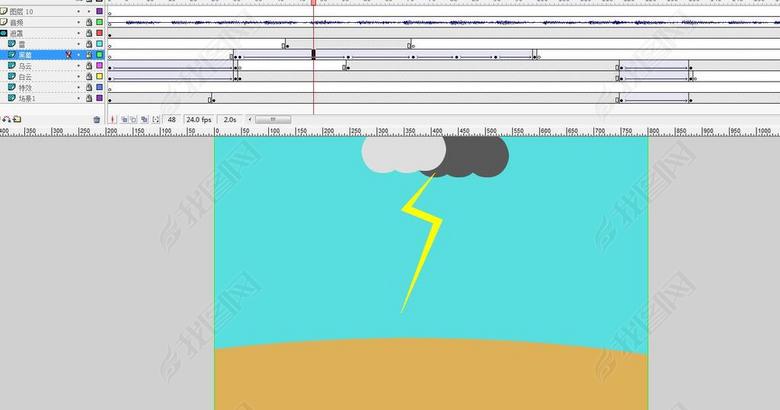The width and height of the screenshot is (780, 410).
Task: Click the 24.0 fps frame rate field
Action: pos(199,119)
